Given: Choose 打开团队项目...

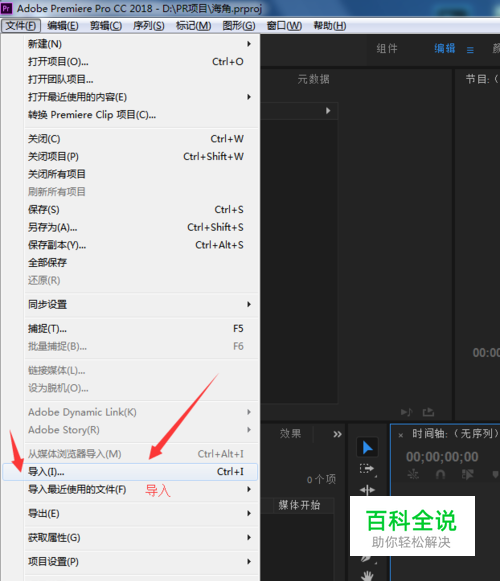Looking at the screenshot, I should pyautogui.click(x=130, y=79).
